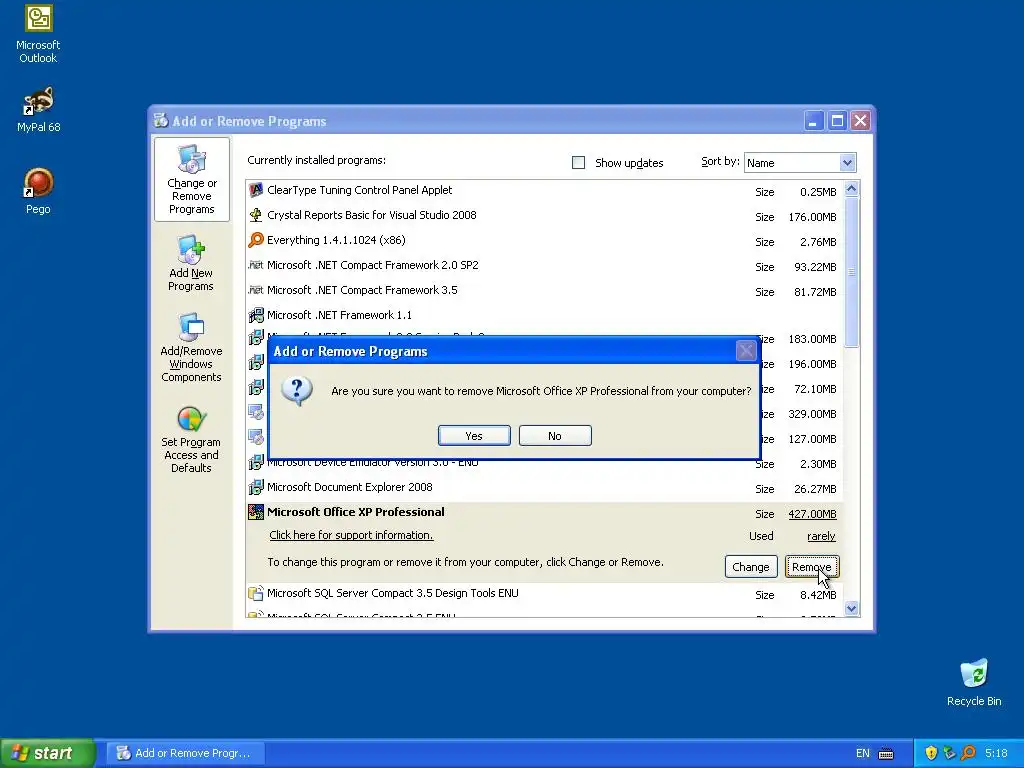This screenshot has width=1024, height=768.
Task: Click the EN language indicator
Action: click(x=863, y=753)
